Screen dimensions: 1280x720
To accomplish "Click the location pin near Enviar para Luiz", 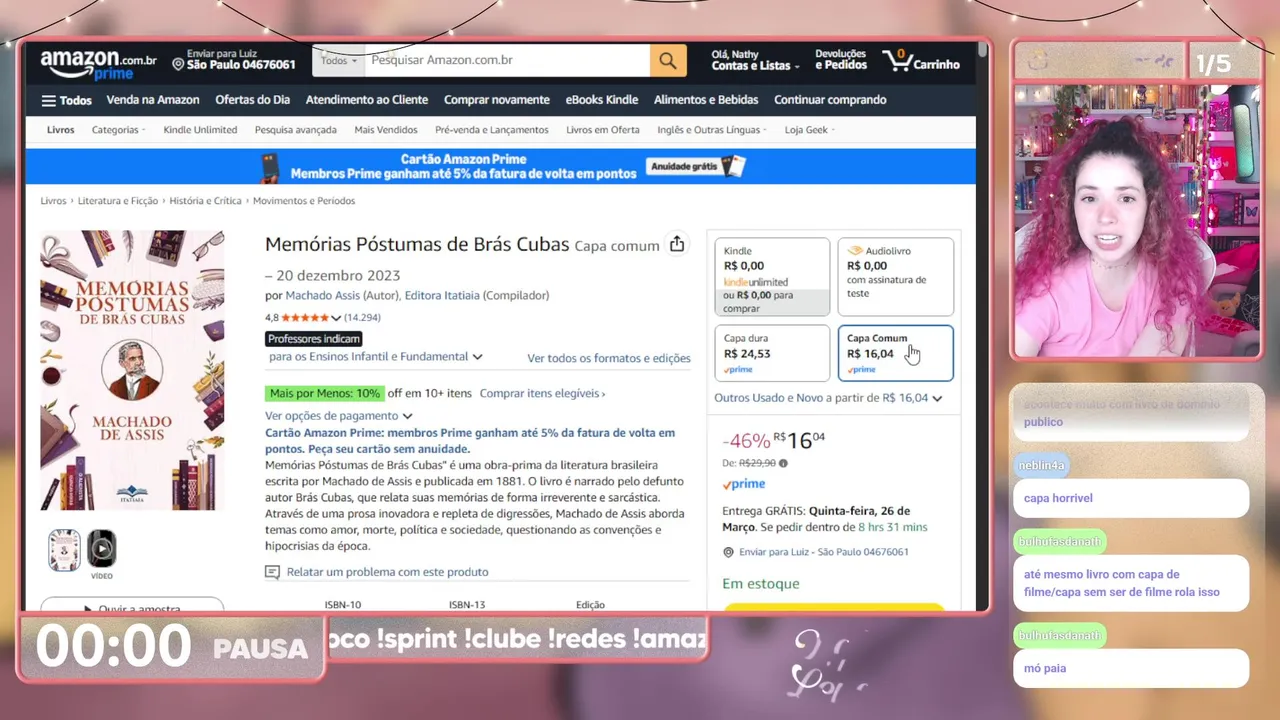I will (x=728, y=552).
